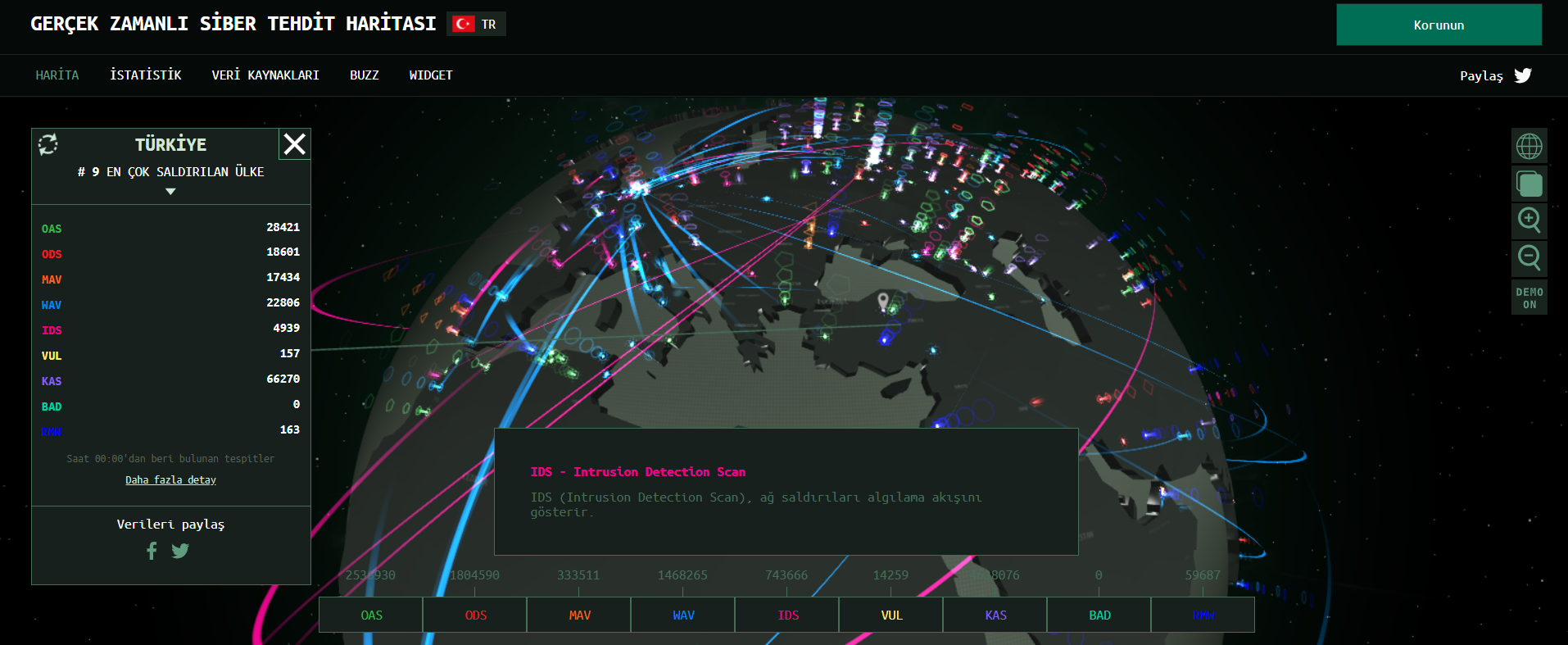Click the MAV value 17434
The height and width of the screenshot is (645, 1568).
[x=283, y=277]
